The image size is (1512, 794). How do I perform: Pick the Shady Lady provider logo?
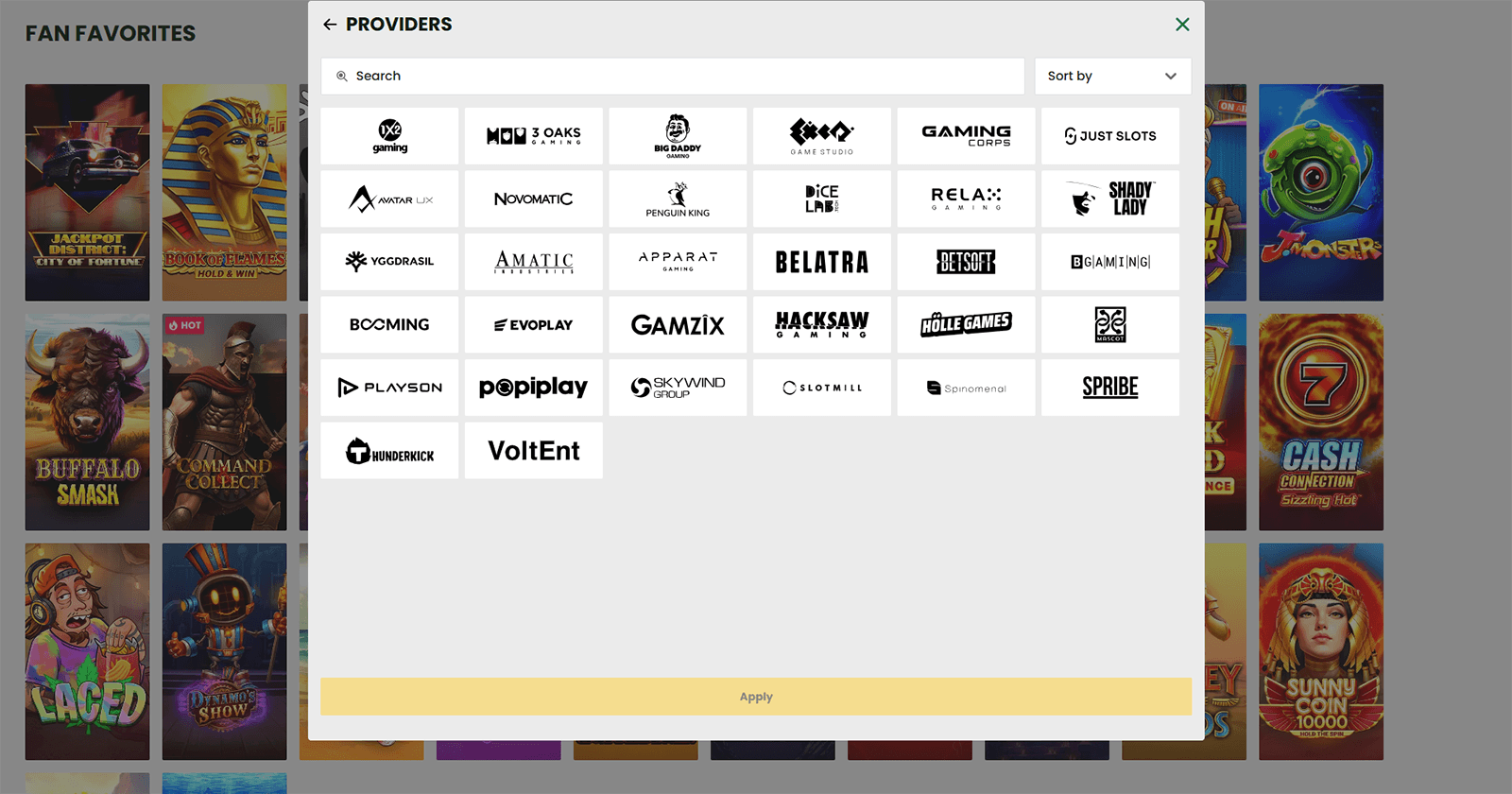[1110, 198]
